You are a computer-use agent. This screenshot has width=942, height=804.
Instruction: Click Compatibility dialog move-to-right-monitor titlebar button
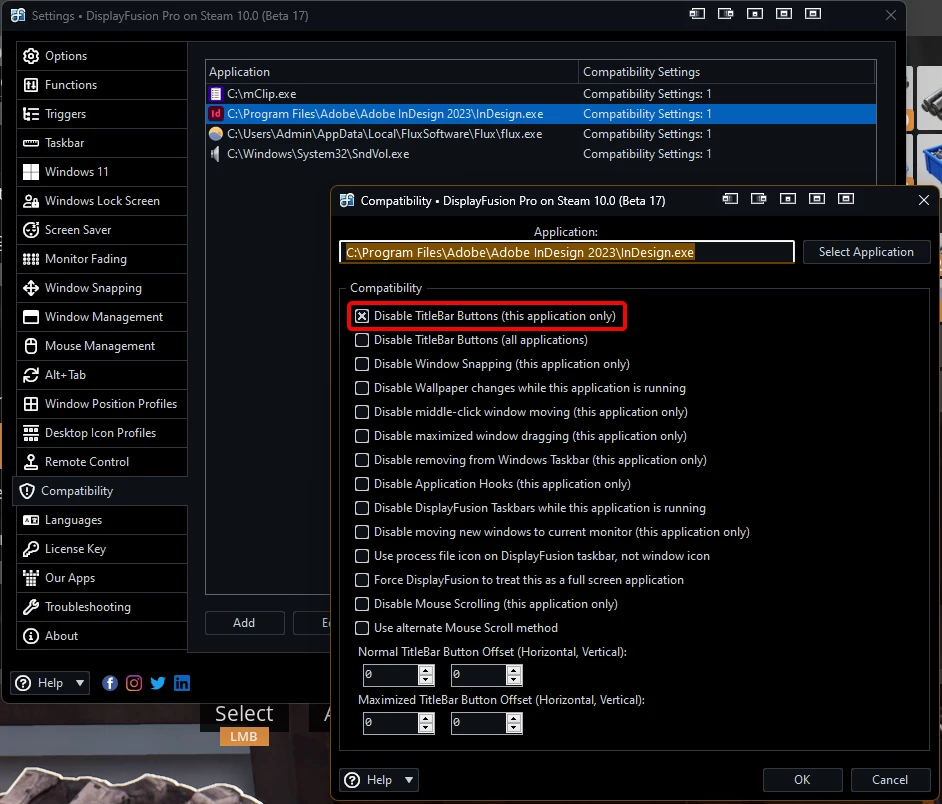click(x=759, y=199)
